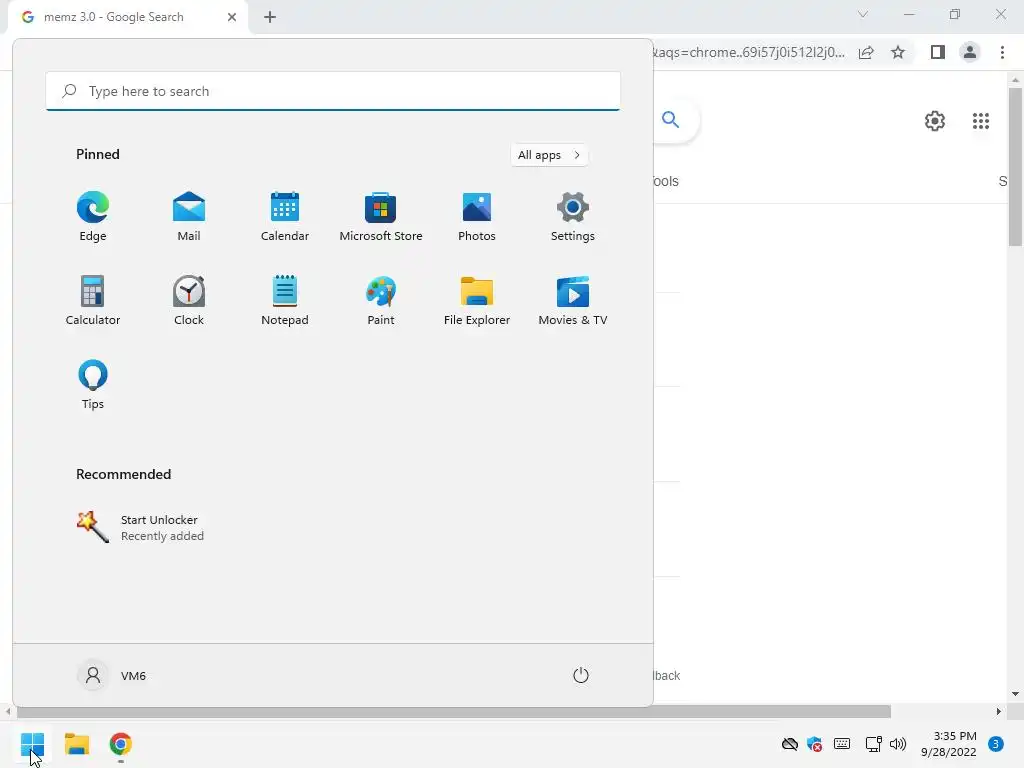Click the power button in Start menu
This screenshot has height=768, width=1024.
coord(581,675)
